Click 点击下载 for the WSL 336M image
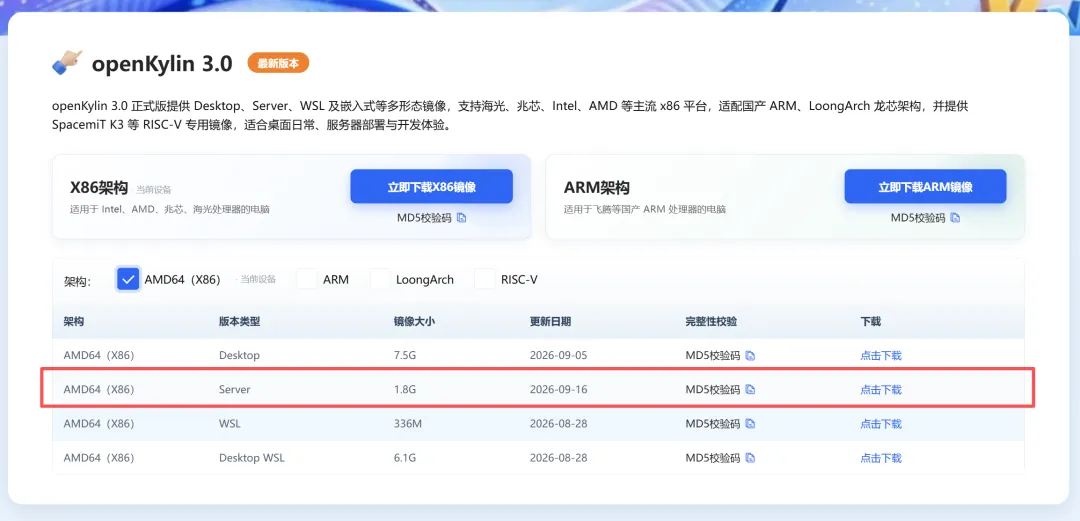Screen dimensions: 1080x521 tap(880, 423)
